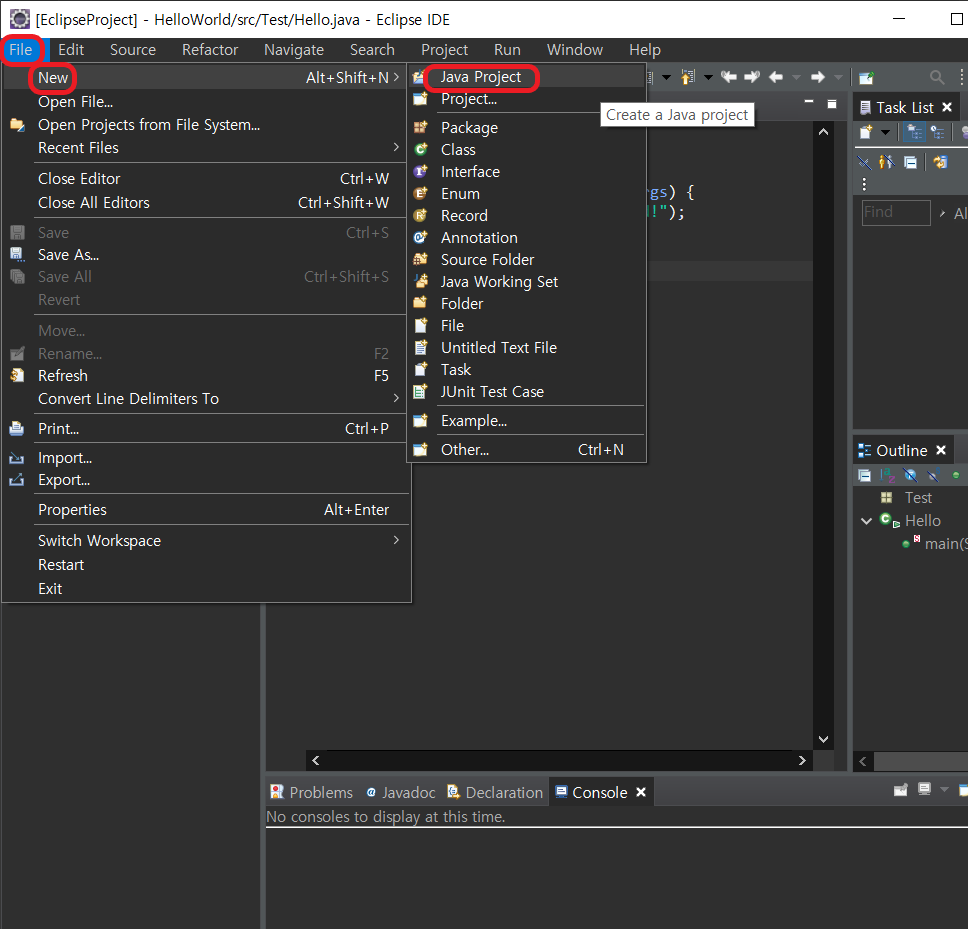Click the Back navigation arrow in toolbar

point(776,77)
